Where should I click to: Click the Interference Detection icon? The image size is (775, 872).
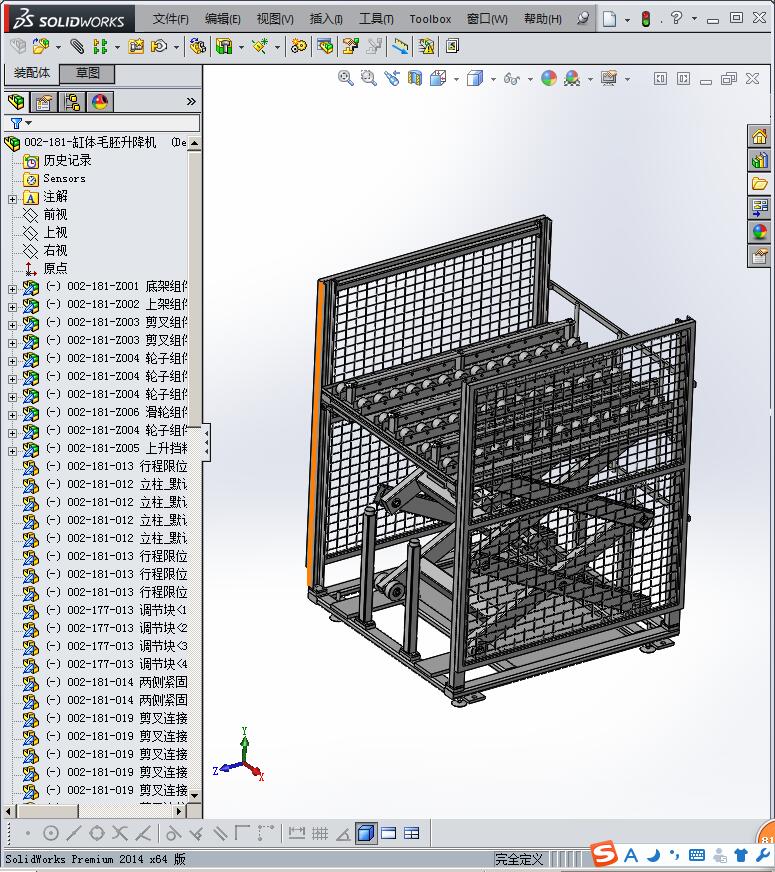(x=426, y=46)
